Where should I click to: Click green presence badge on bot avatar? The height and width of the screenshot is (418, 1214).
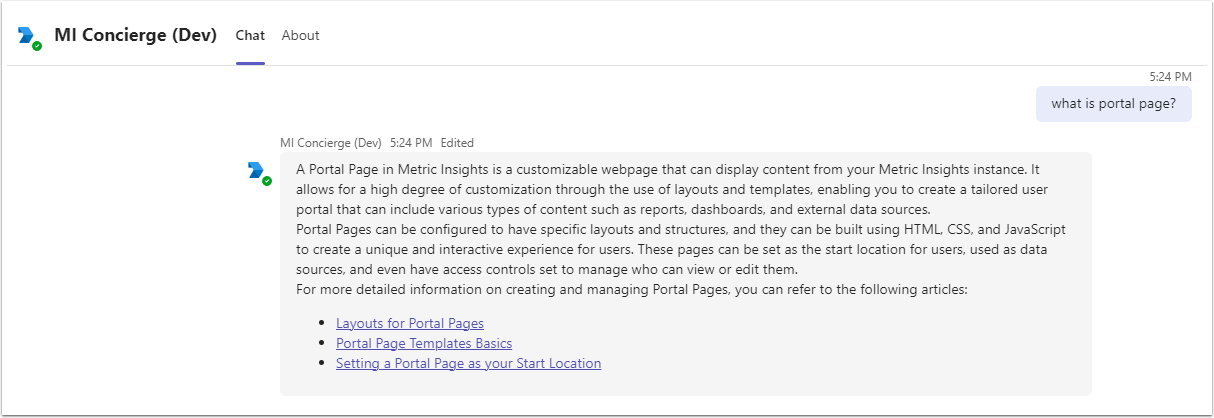[267, 181]
